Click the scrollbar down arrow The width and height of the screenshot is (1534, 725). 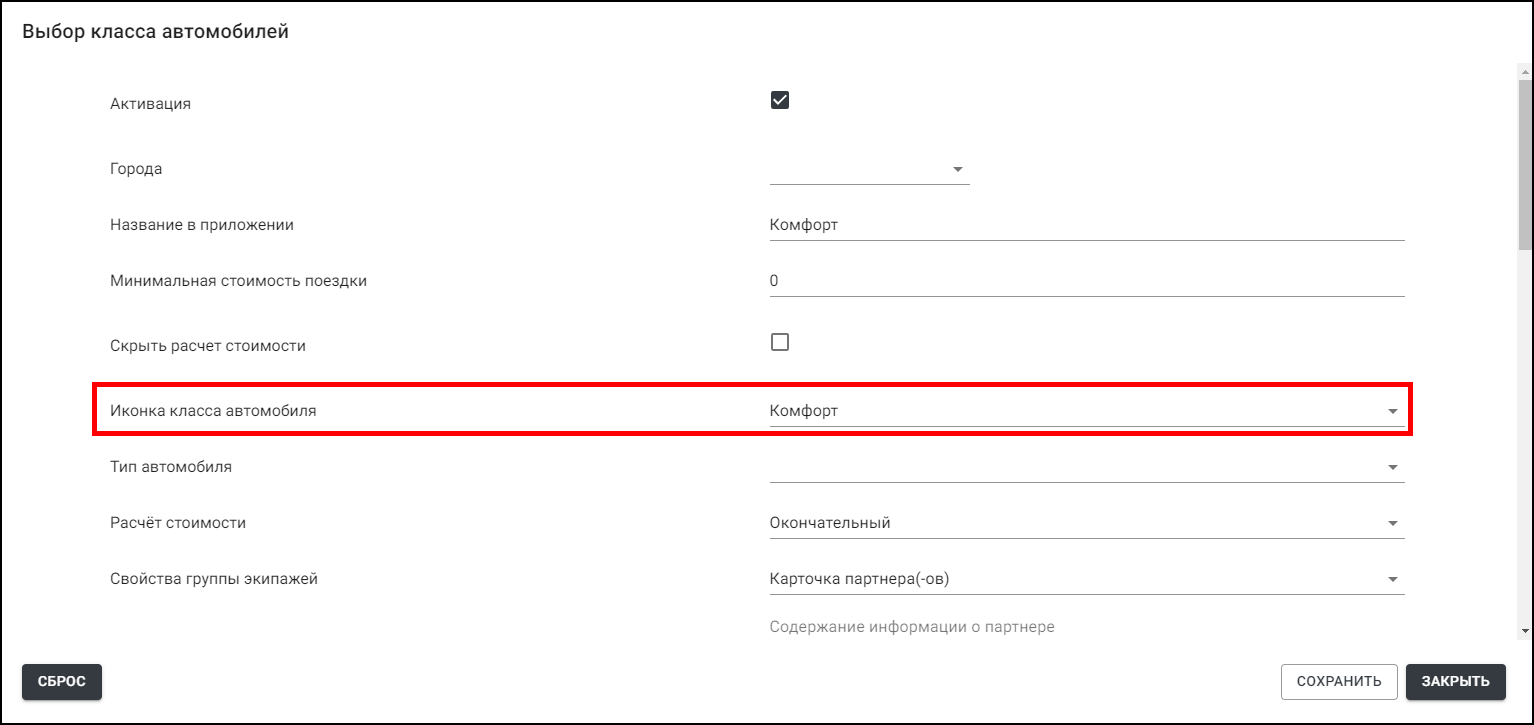click(1524, 631)
